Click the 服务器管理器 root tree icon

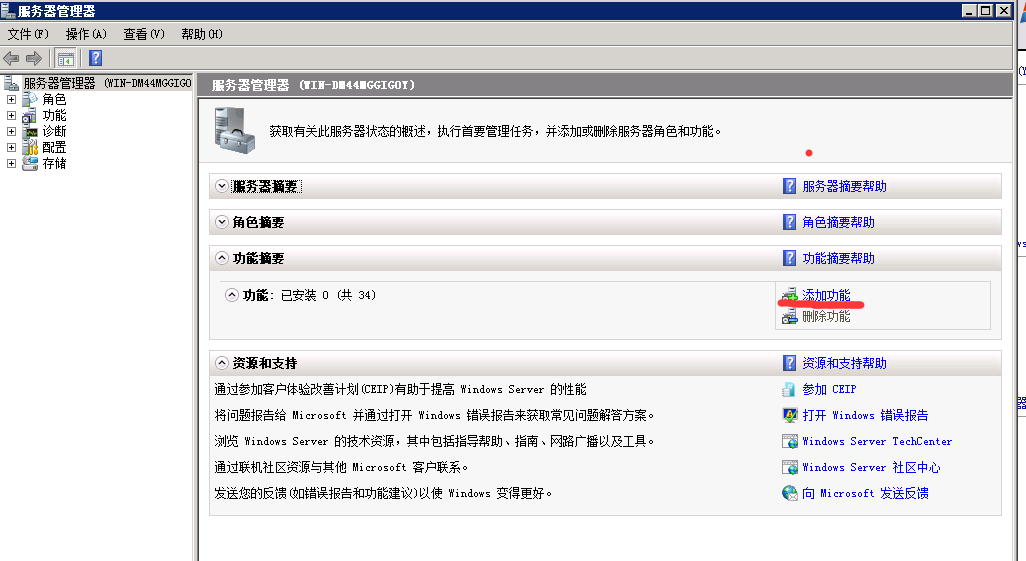click(x=11, y=83)
